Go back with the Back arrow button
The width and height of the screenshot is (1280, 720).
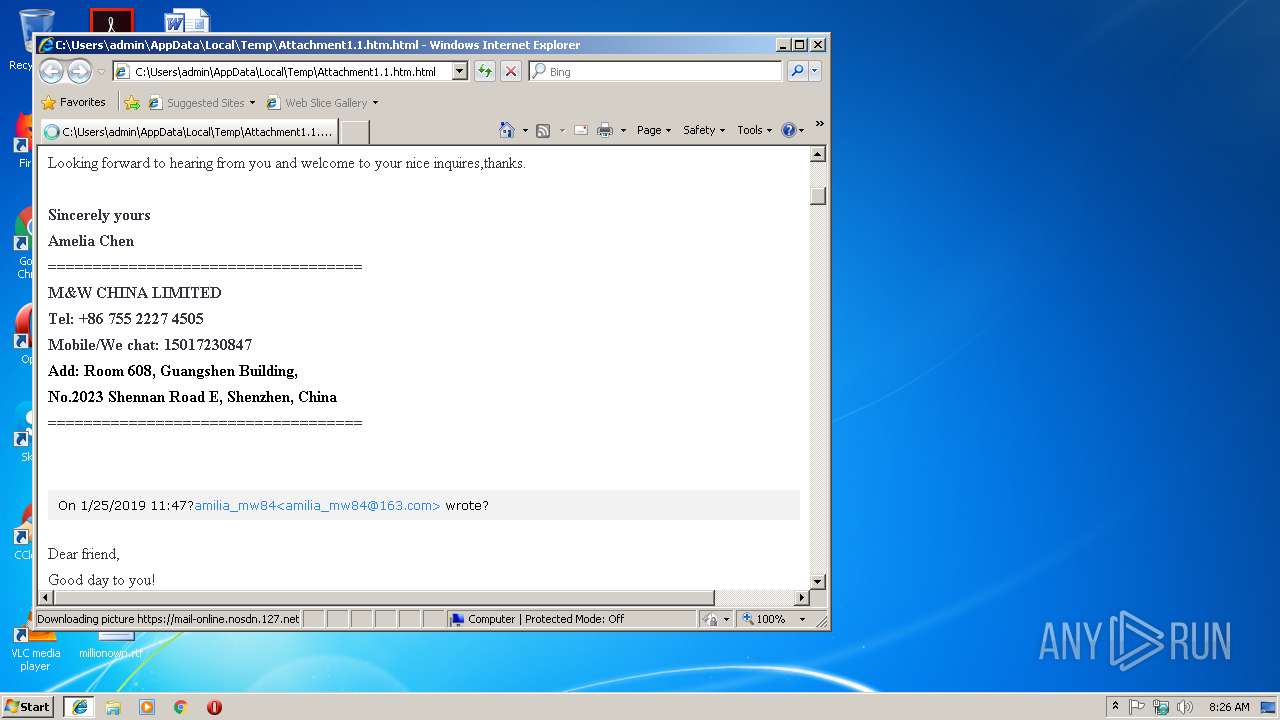coord(51,71)
